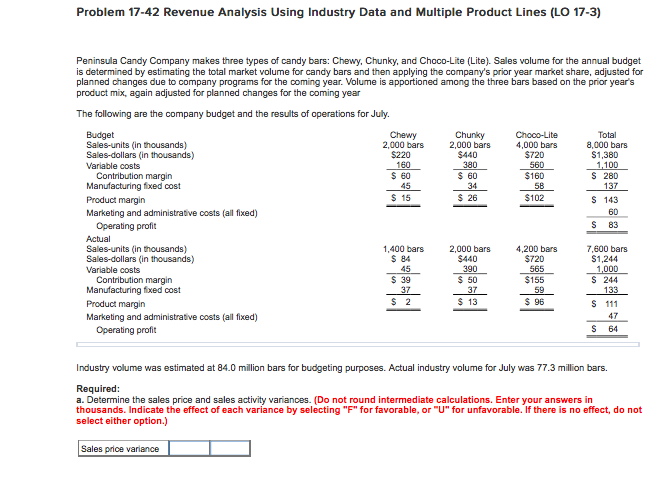The height and width of the screenshot is (481, 660).
Task: Click actual Choco-Lite manufacturing fixed cost 59
Action: click(x=539, y=290)
